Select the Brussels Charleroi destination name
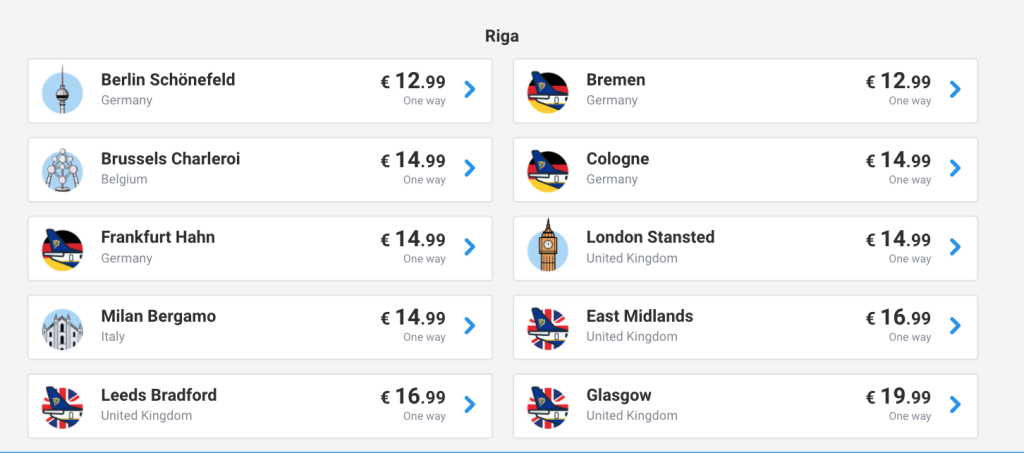1024x453 pixels. pos(170,159)
